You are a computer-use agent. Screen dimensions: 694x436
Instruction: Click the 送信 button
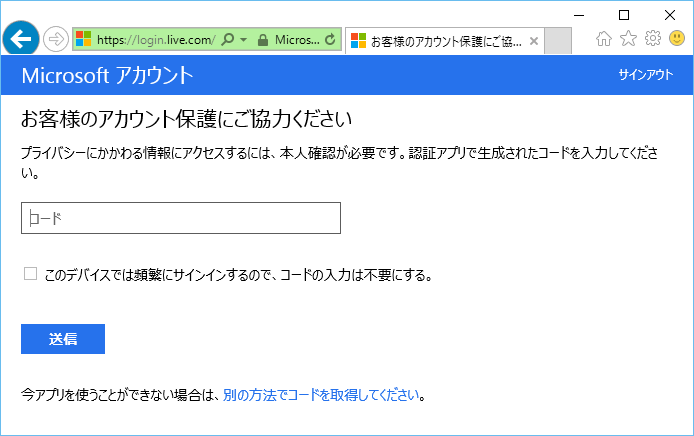[x=63, y=339]
